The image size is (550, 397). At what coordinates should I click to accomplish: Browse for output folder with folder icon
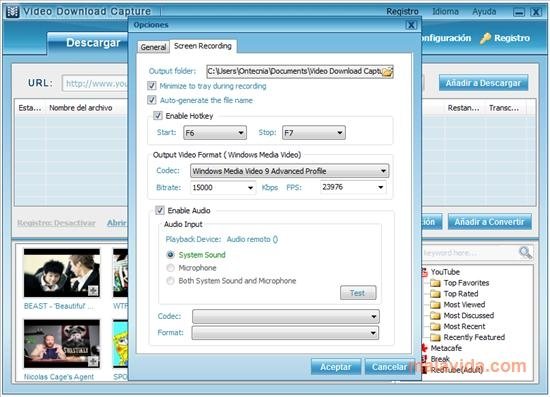387,72
